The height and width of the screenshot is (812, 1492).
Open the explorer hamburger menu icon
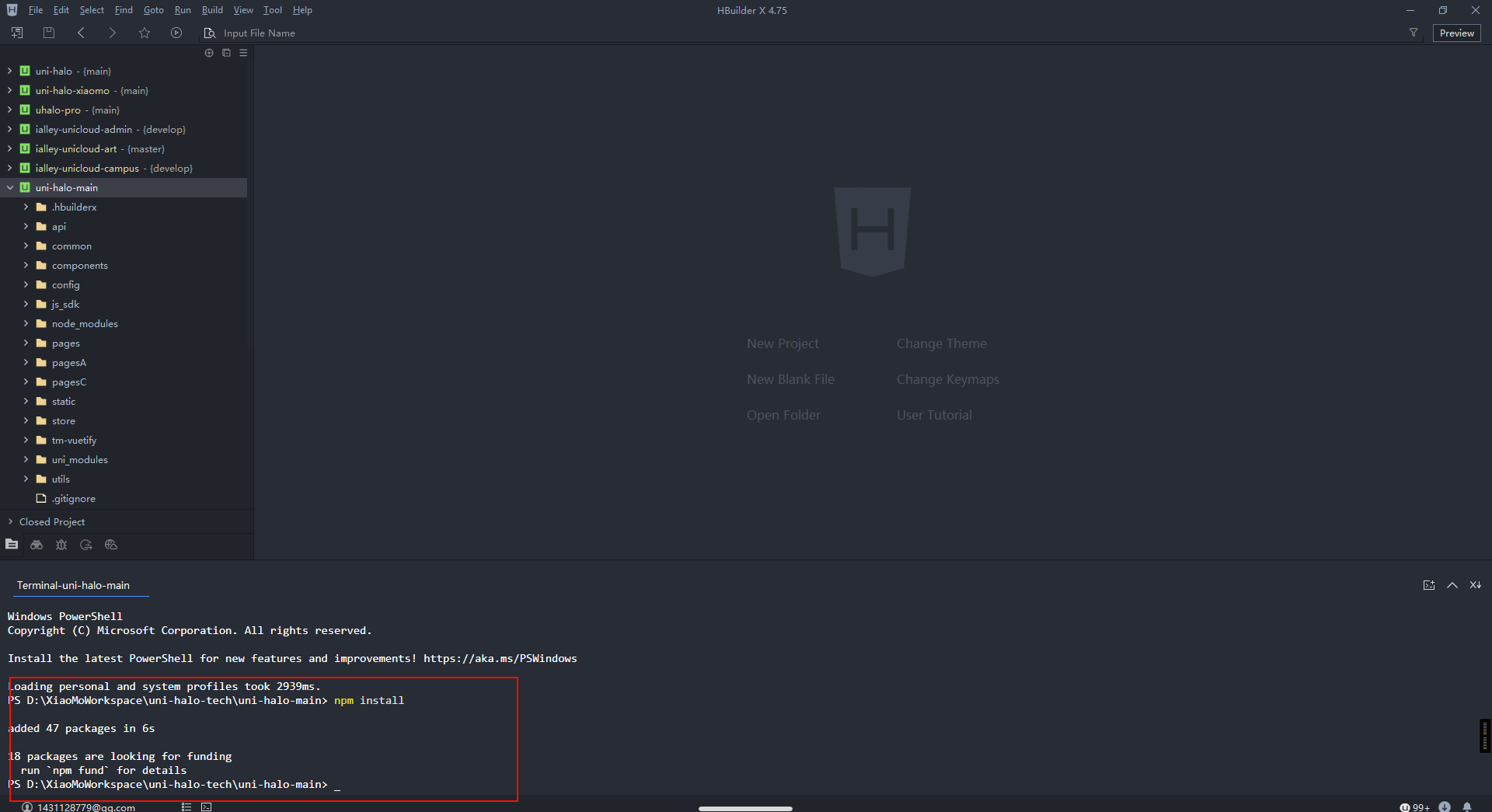[243, 53]
